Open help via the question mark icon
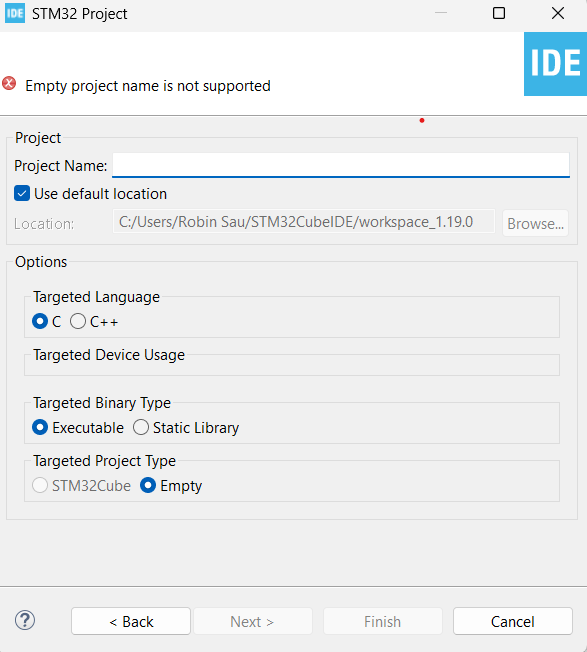587x652 pixels. [x=25, y=621]
